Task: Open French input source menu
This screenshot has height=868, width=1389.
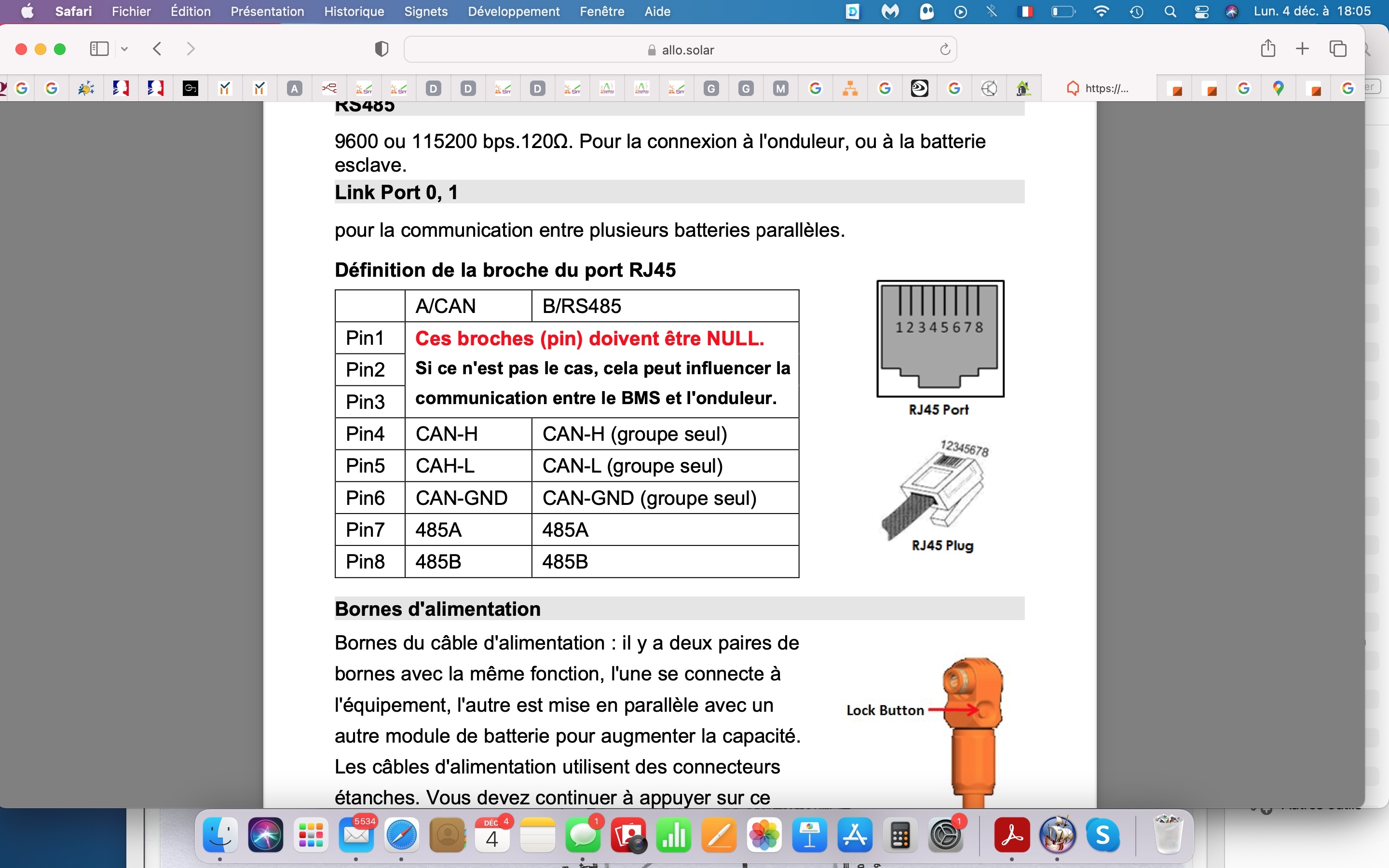Action: (1025, 12)
